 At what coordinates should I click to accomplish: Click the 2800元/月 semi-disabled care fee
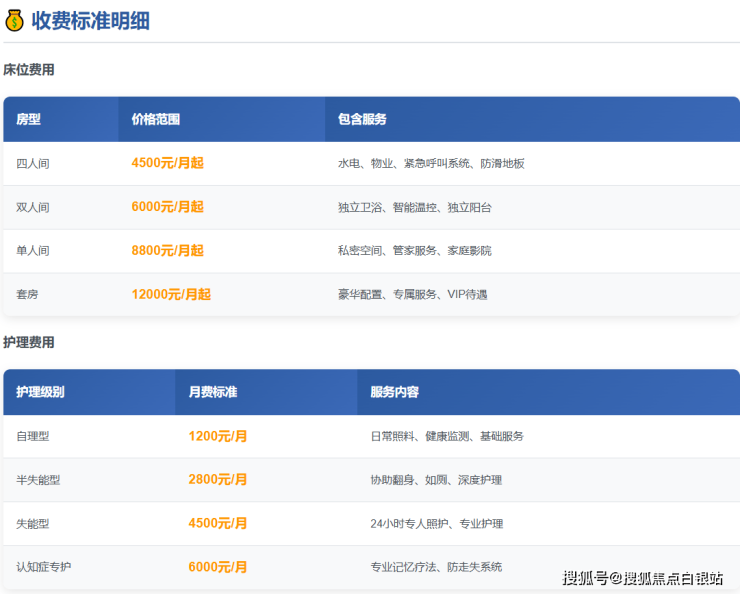tap(218, 479)
